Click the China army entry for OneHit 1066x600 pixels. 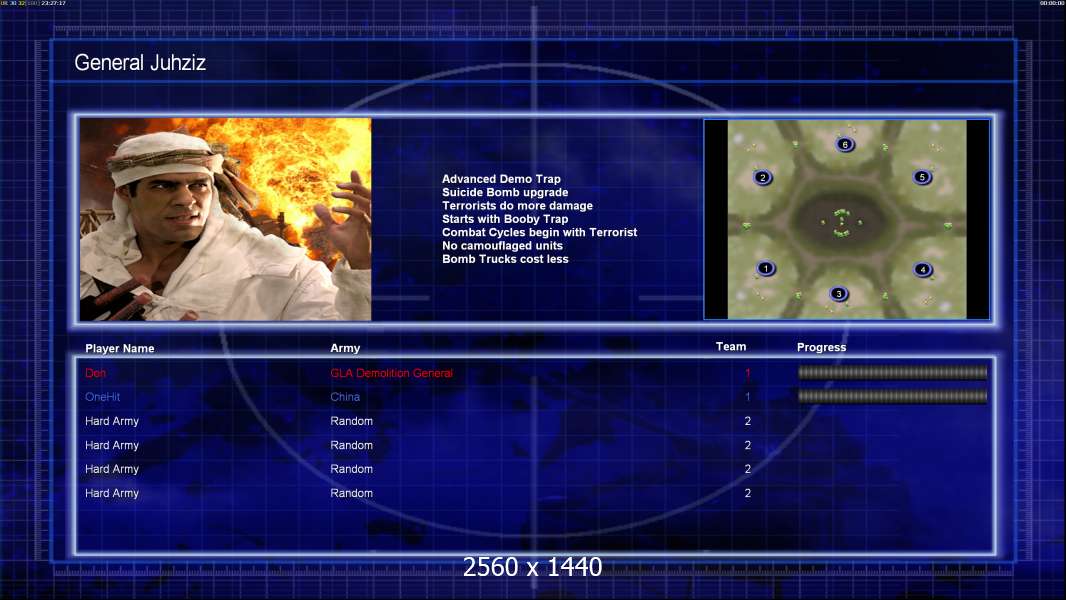click(345, 397)
